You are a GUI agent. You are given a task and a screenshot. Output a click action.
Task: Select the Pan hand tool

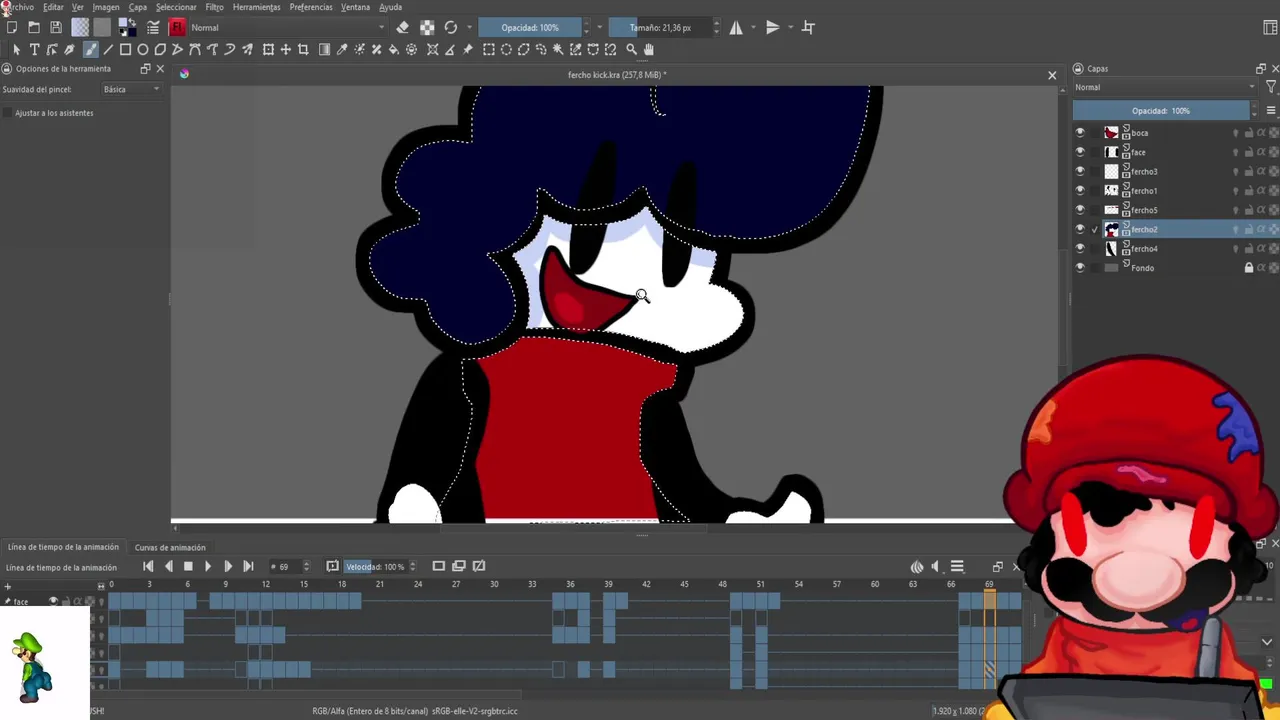[x=649, y=49]
